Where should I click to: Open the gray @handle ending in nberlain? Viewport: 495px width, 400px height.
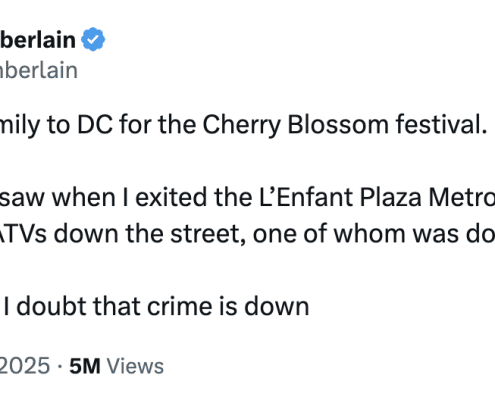(x=39, y=70)
